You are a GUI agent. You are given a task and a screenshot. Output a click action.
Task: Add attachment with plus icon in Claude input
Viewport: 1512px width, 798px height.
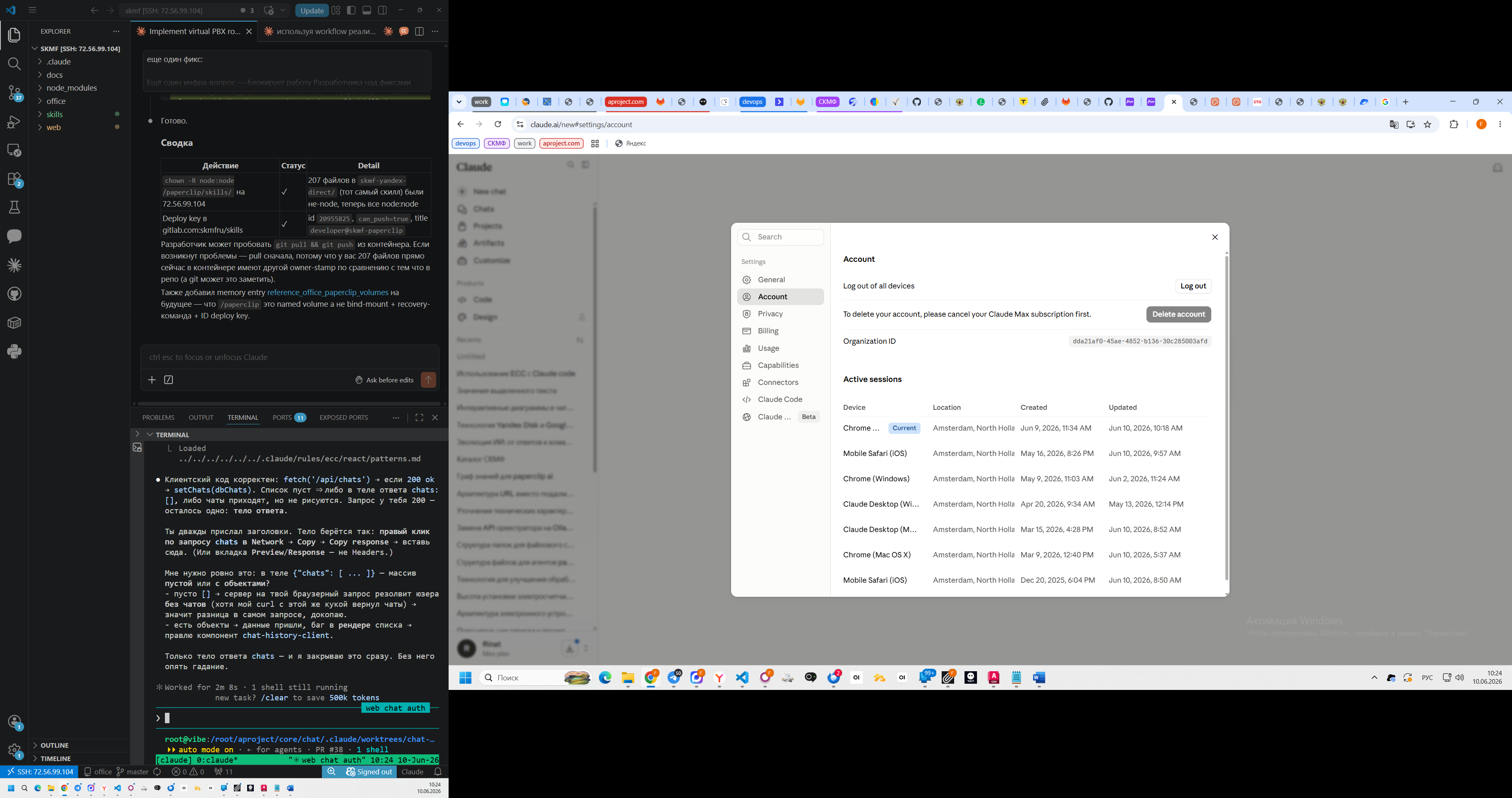(152, 380)
